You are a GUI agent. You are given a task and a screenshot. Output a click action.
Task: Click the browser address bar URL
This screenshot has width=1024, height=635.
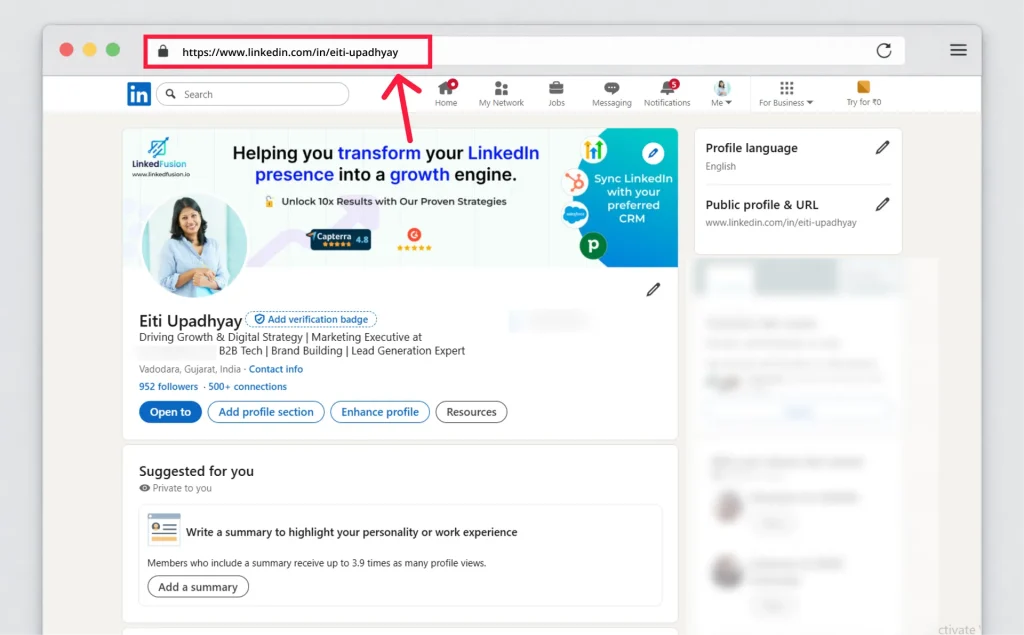point(290,52)
